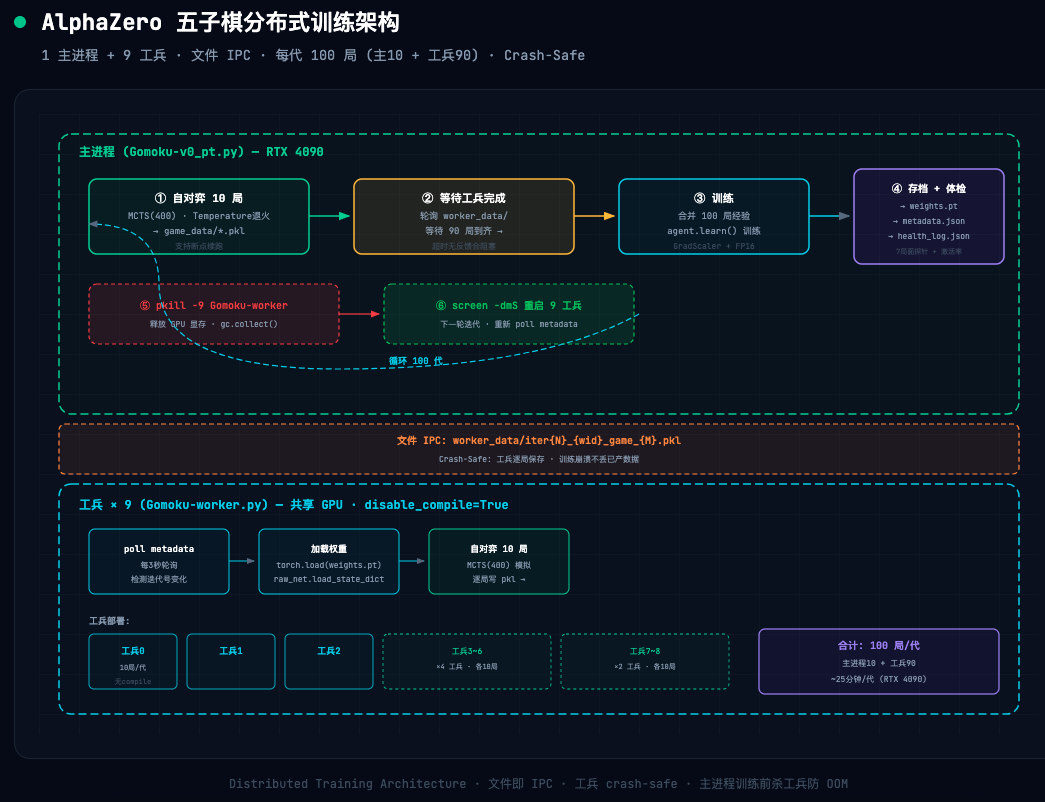The image size is (1045, 802).
Task: Select the text "×4 工兵 · 各10局"
Action: coord(467,667)
